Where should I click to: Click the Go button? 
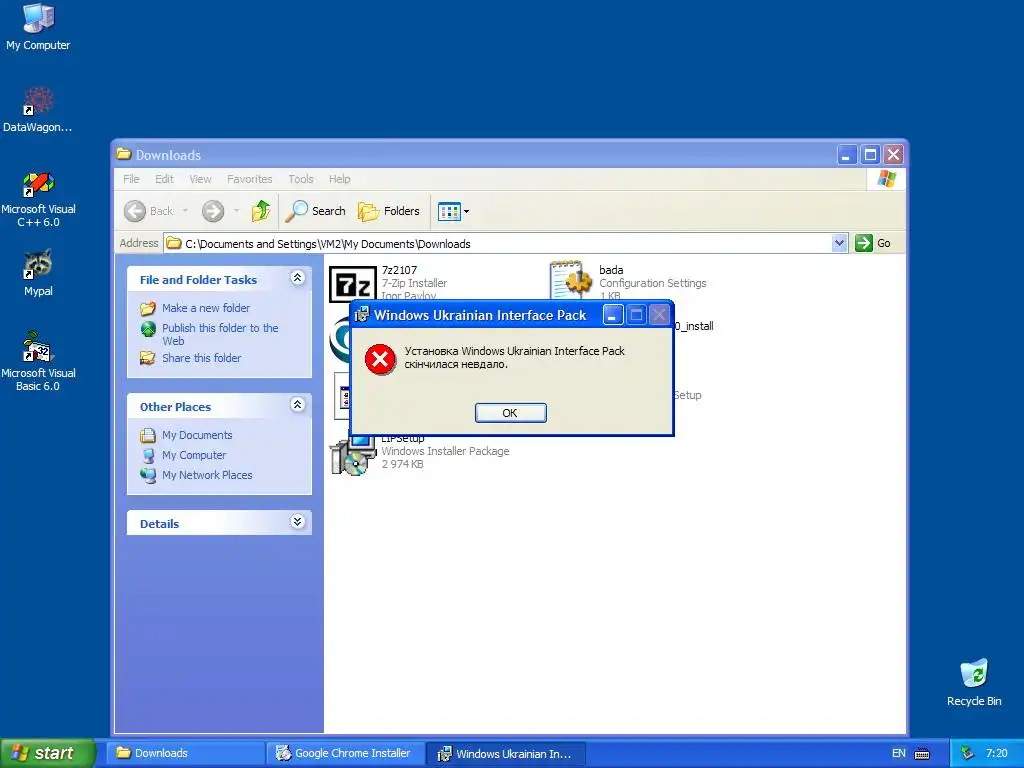click(873, 243)
